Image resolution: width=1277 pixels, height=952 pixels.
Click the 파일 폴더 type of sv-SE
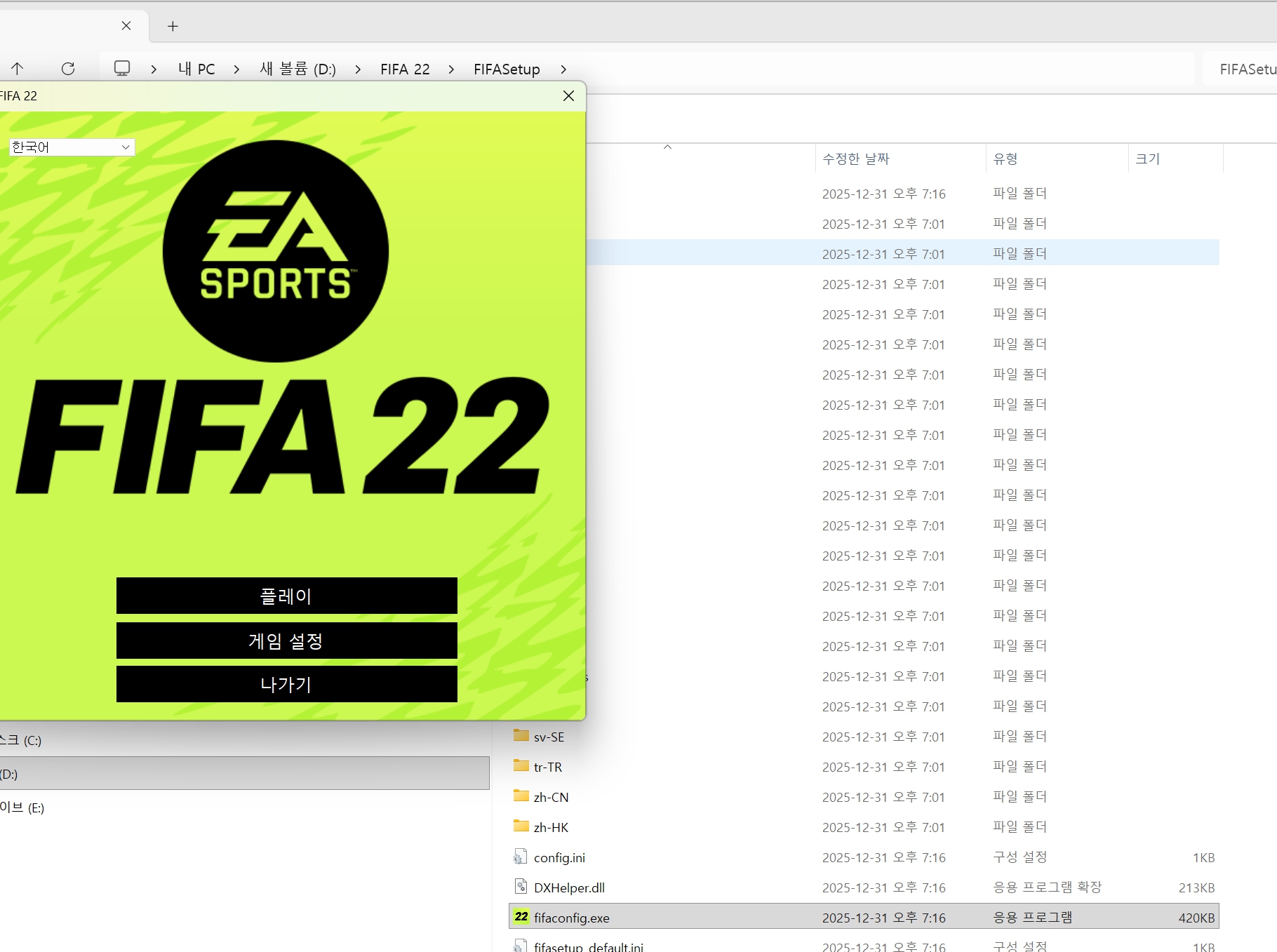[x=1019, y=737]
